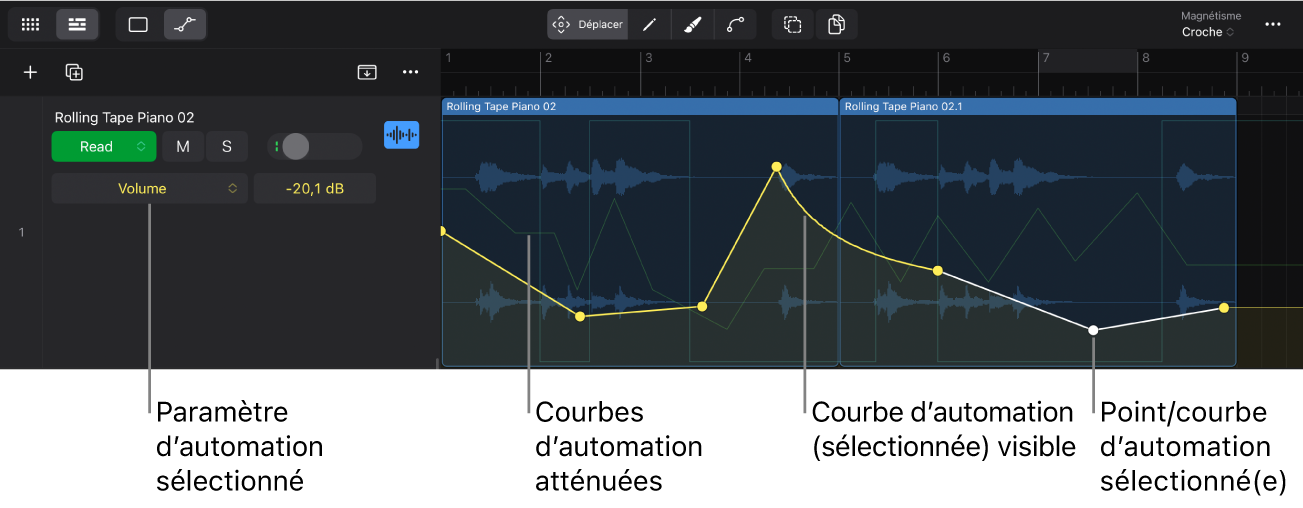Click the rectangular region view button
The image size is (1303, 508).
point(138,24)
